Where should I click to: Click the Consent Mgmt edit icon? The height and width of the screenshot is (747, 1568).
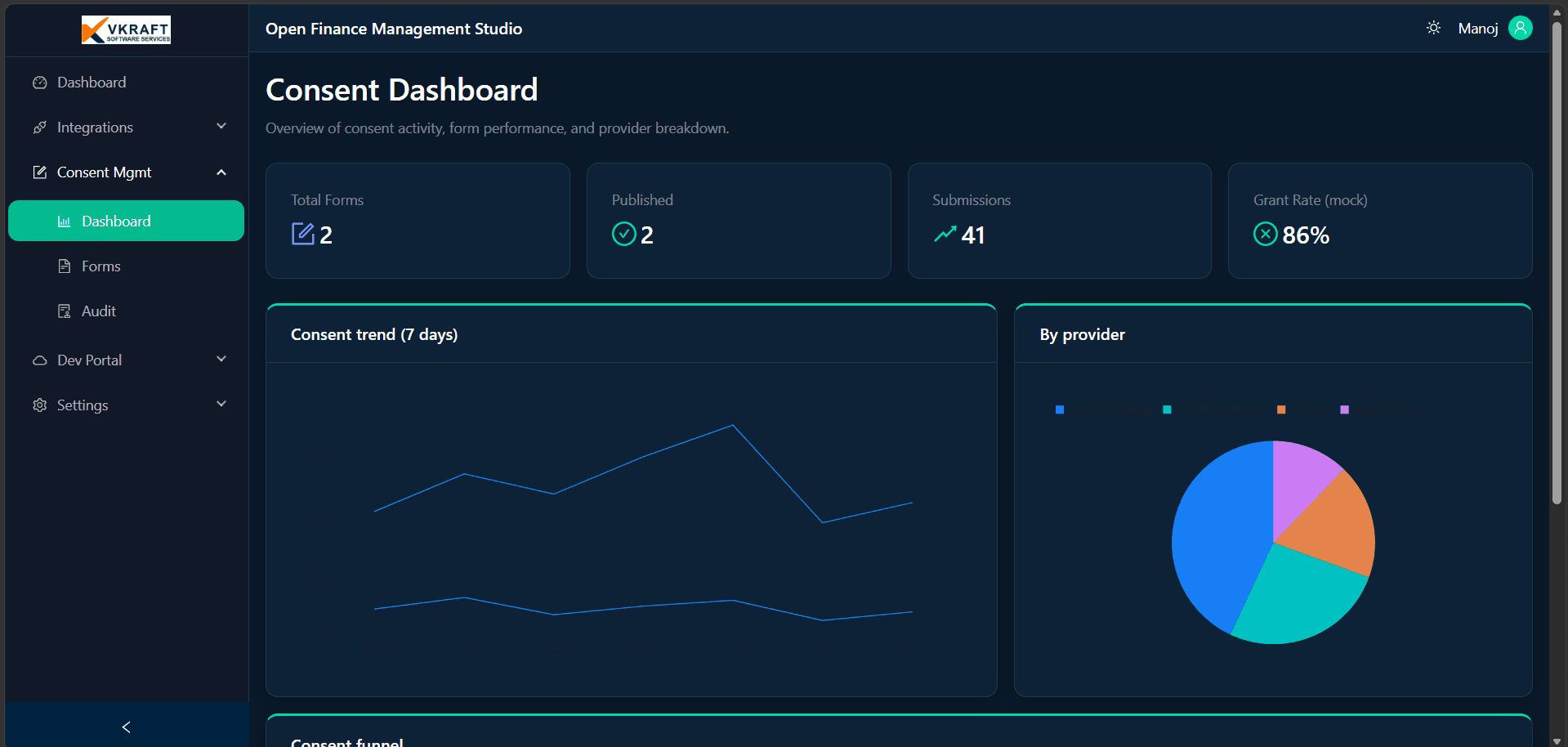pos(39,172)
